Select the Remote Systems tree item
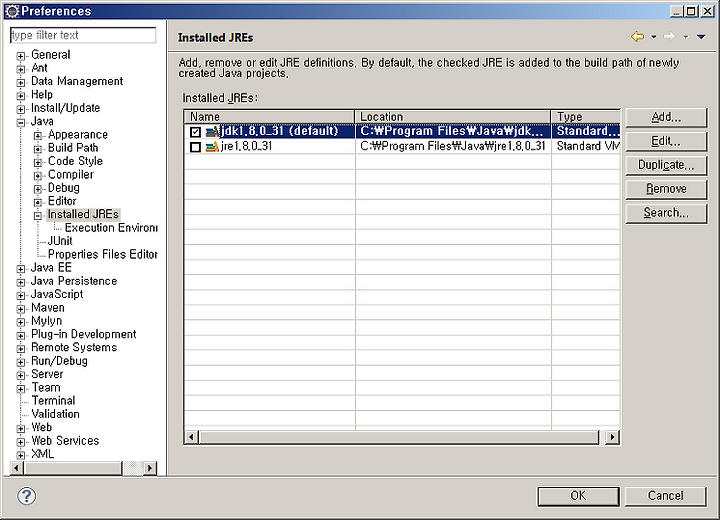This screenshot has width=720, height=520. (74, 348)
